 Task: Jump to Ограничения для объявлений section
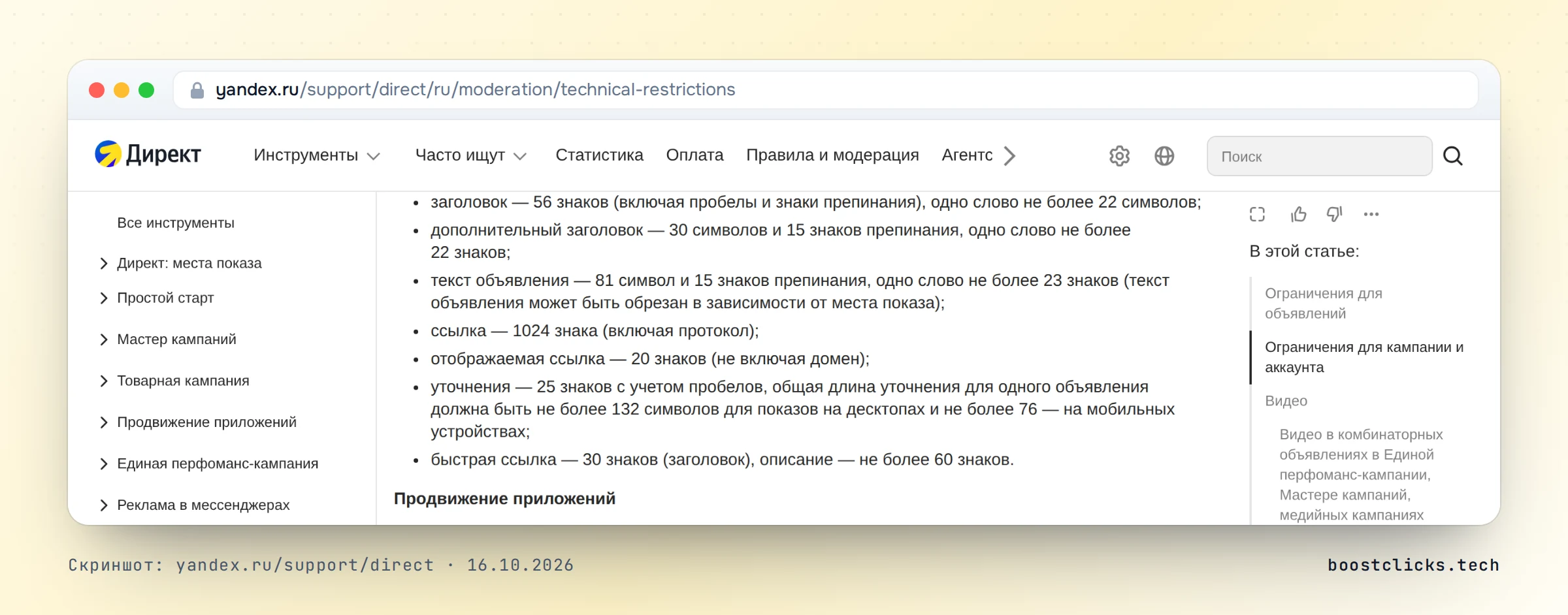coord(1324,304)
